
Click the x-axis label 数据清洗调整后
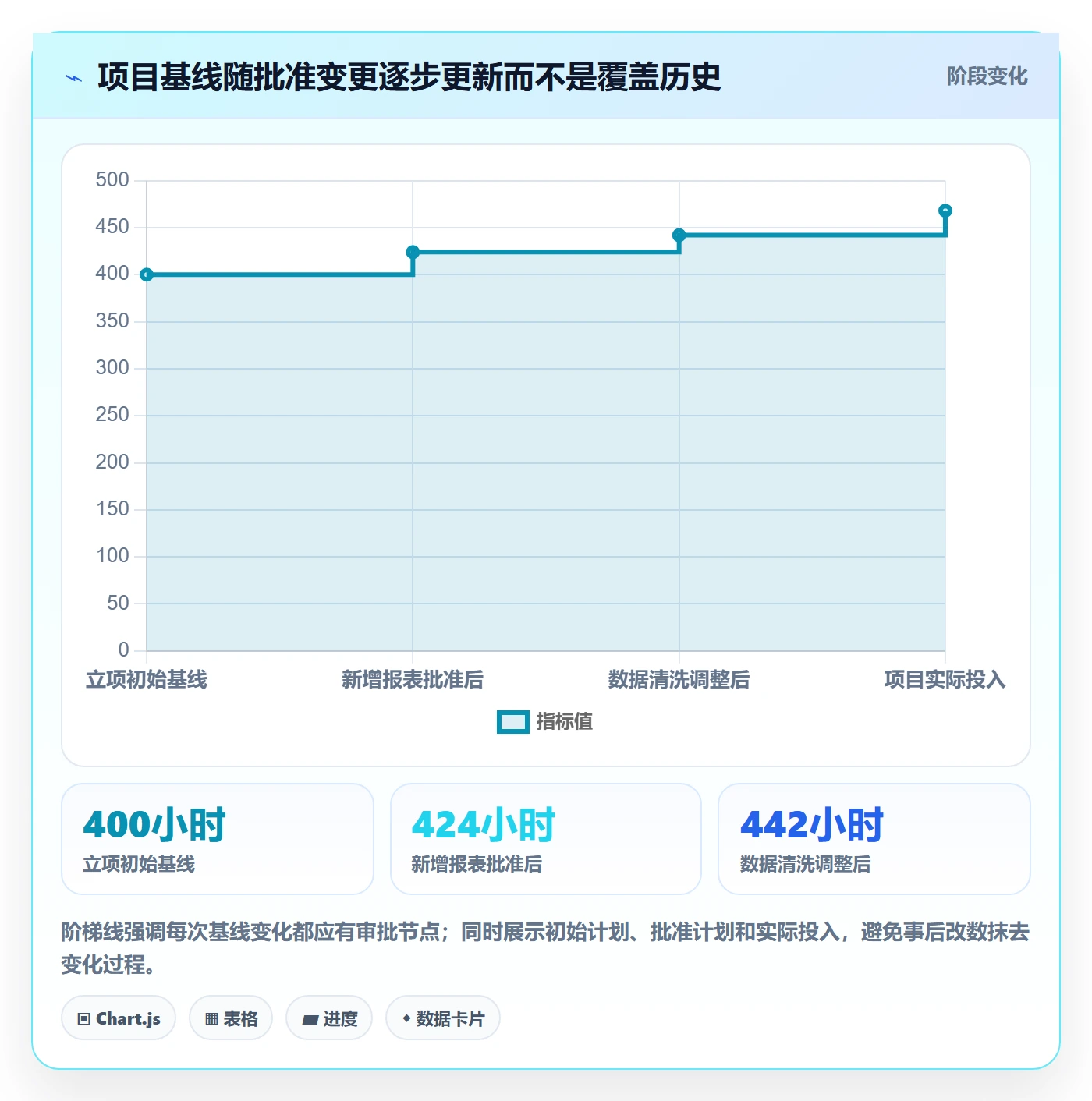coord(679,680)
